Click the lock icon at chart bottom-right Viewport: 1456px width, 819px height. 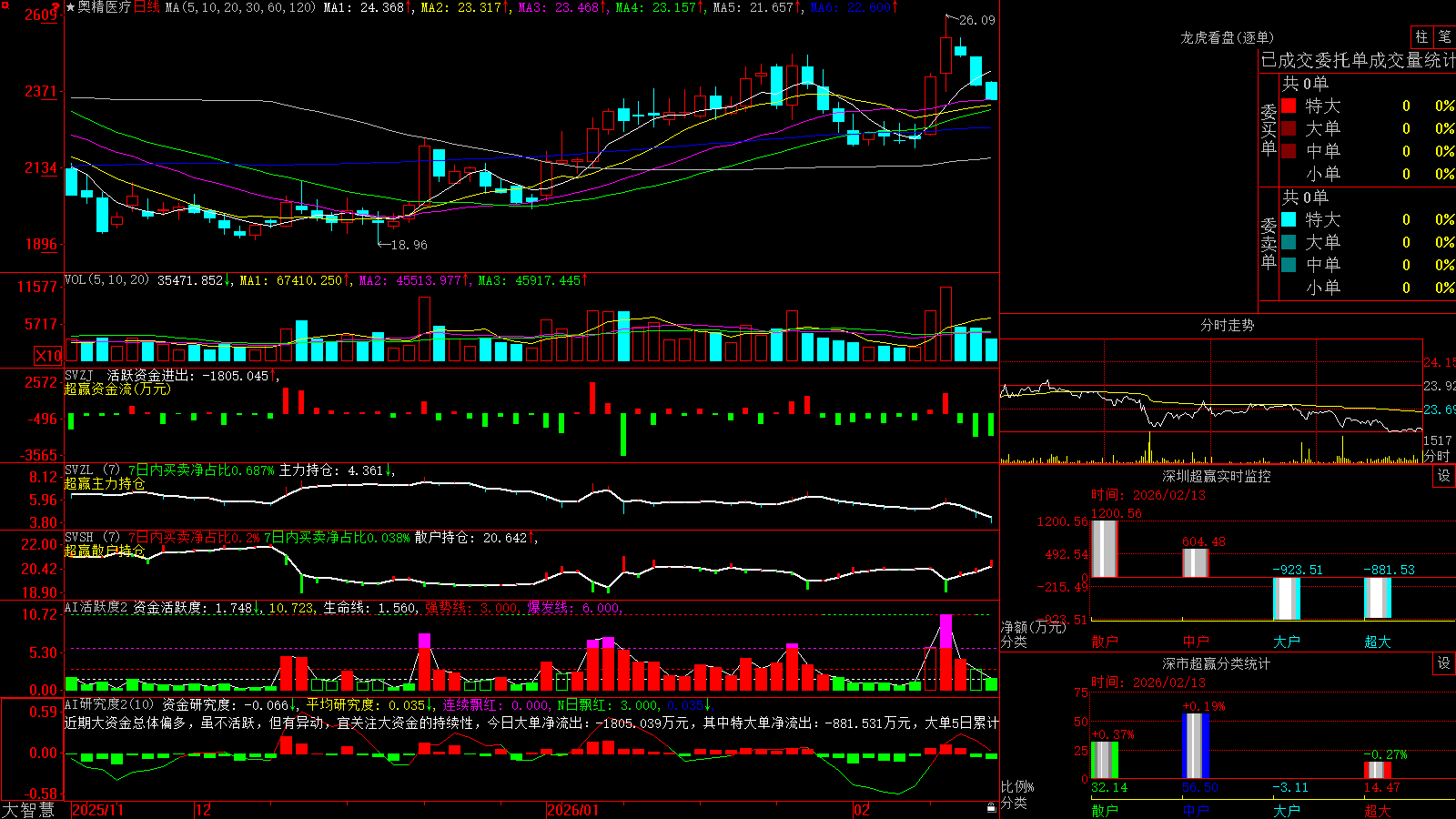(x=992, y=807)
